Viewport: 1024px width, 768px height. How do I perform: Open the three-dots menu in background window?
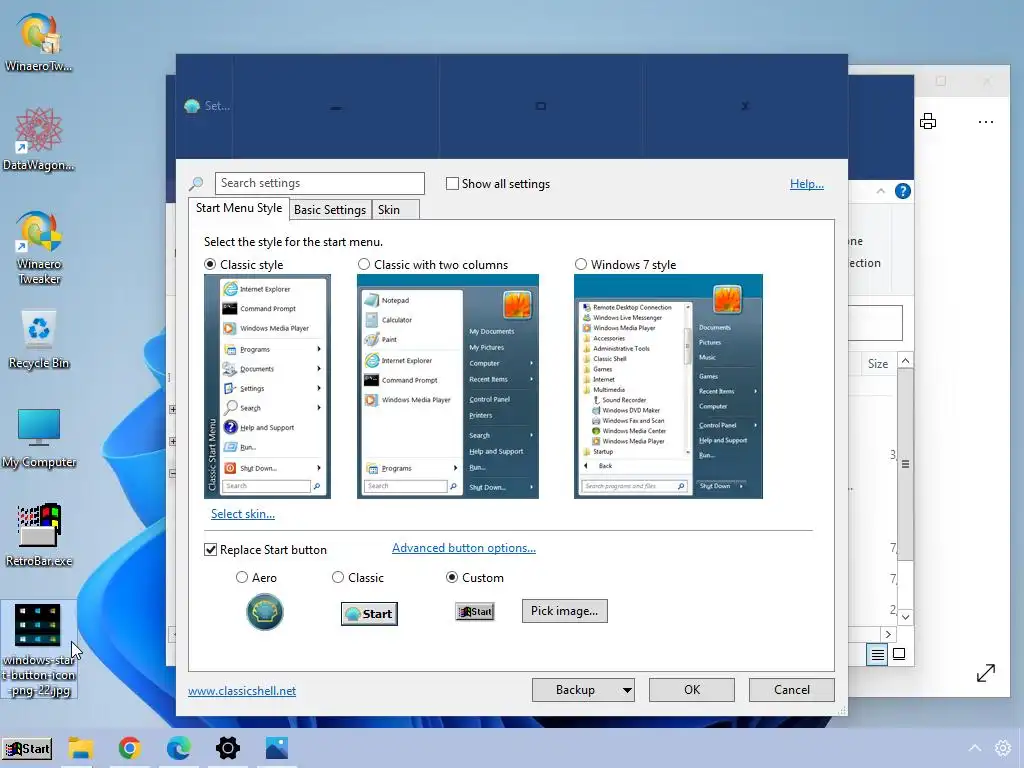tap(986, 121)
